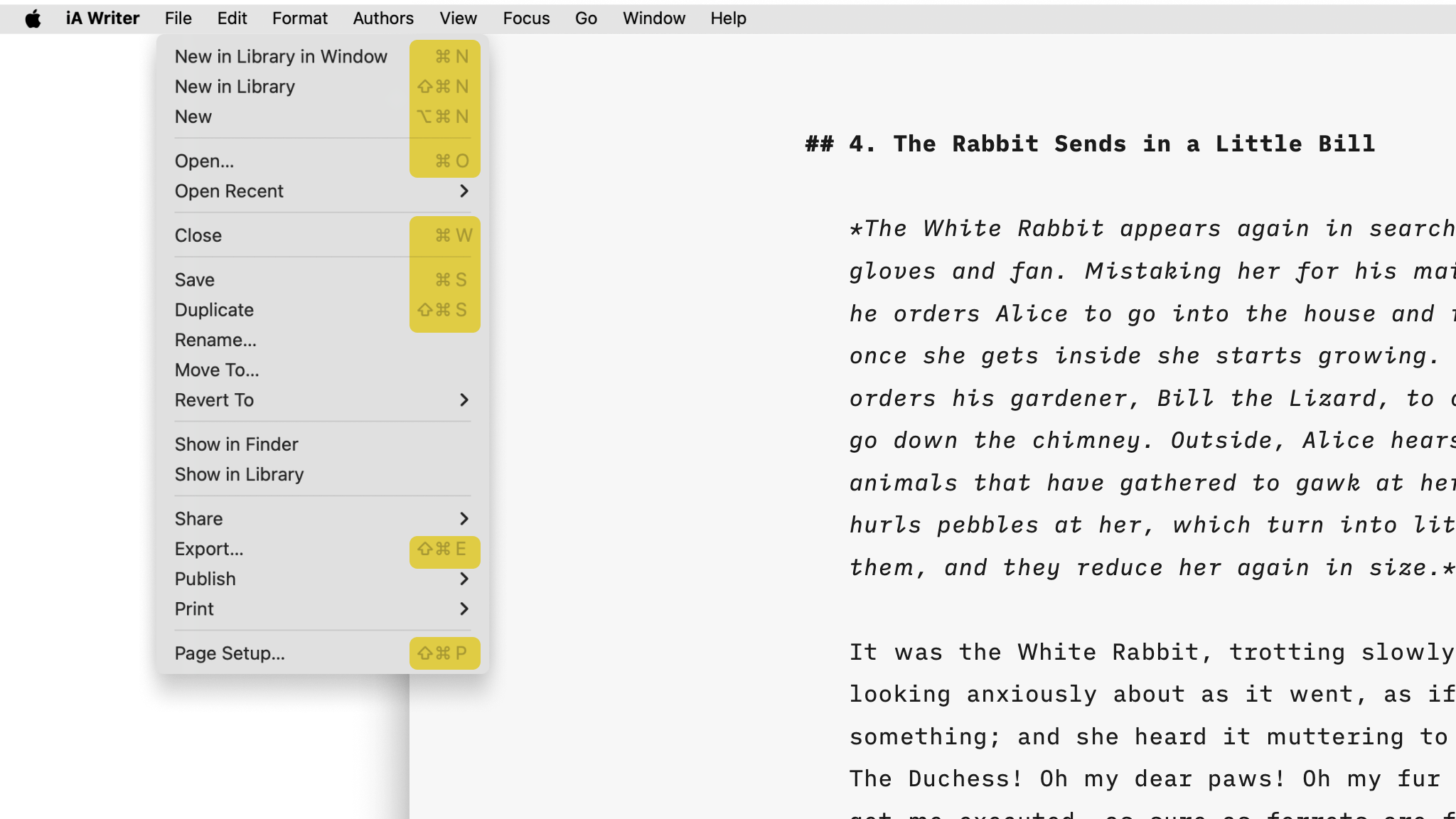This screenshot has height=819, width=1456.
Task: Create a New document
Action: coord(193,117)
